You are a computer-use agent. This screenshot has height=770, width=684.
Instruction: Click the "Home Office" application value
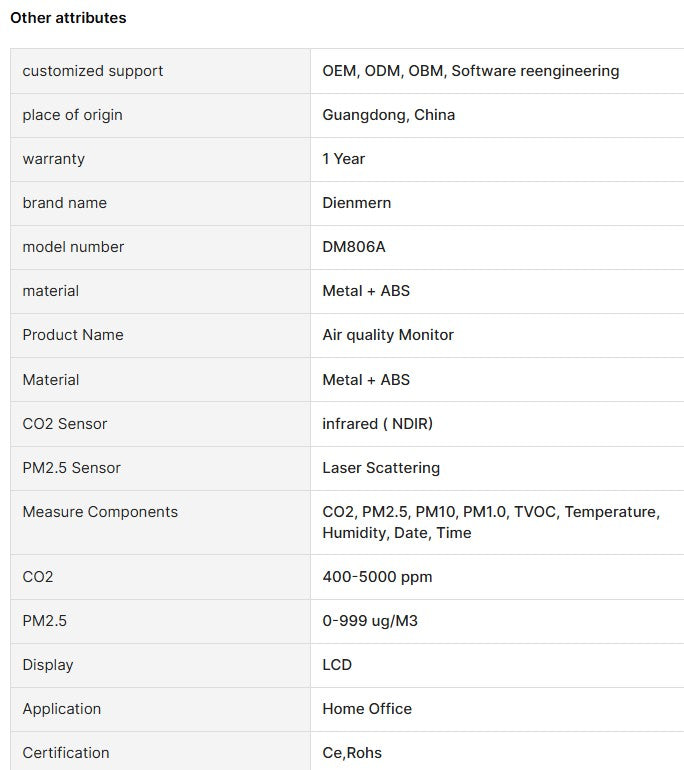click(367, 709)
